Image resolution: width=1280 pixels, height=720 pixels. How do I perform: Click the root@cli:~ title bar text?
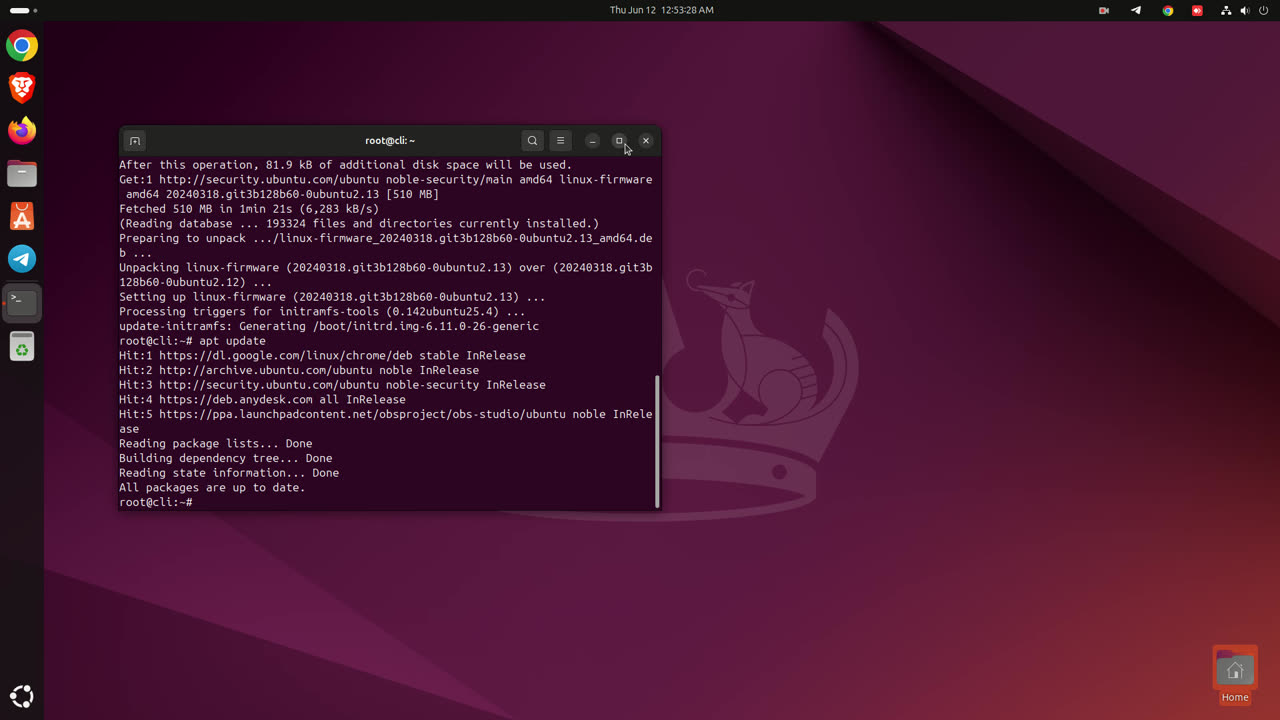coord(390,141)
